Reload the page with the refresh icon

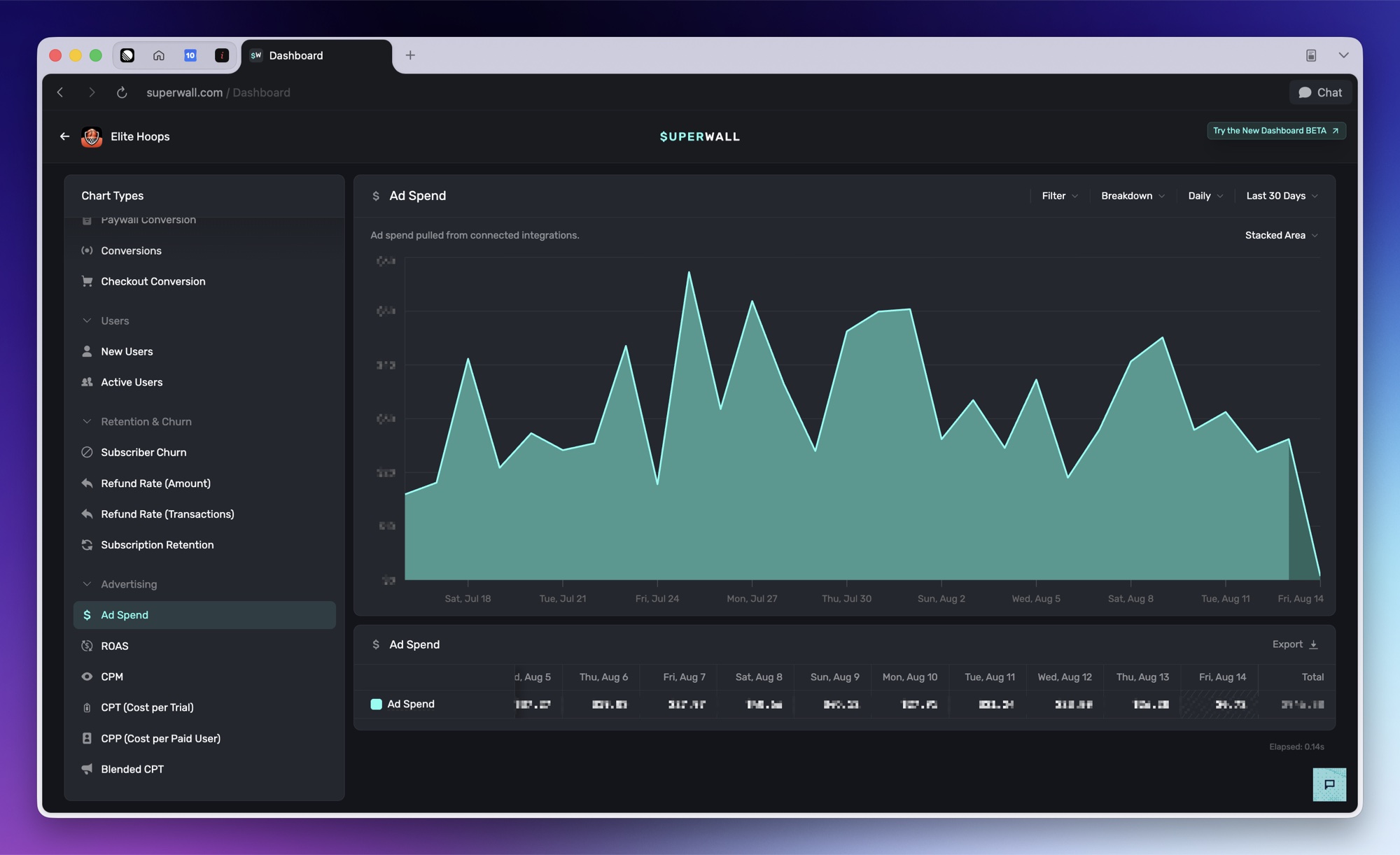pos(122,92)
